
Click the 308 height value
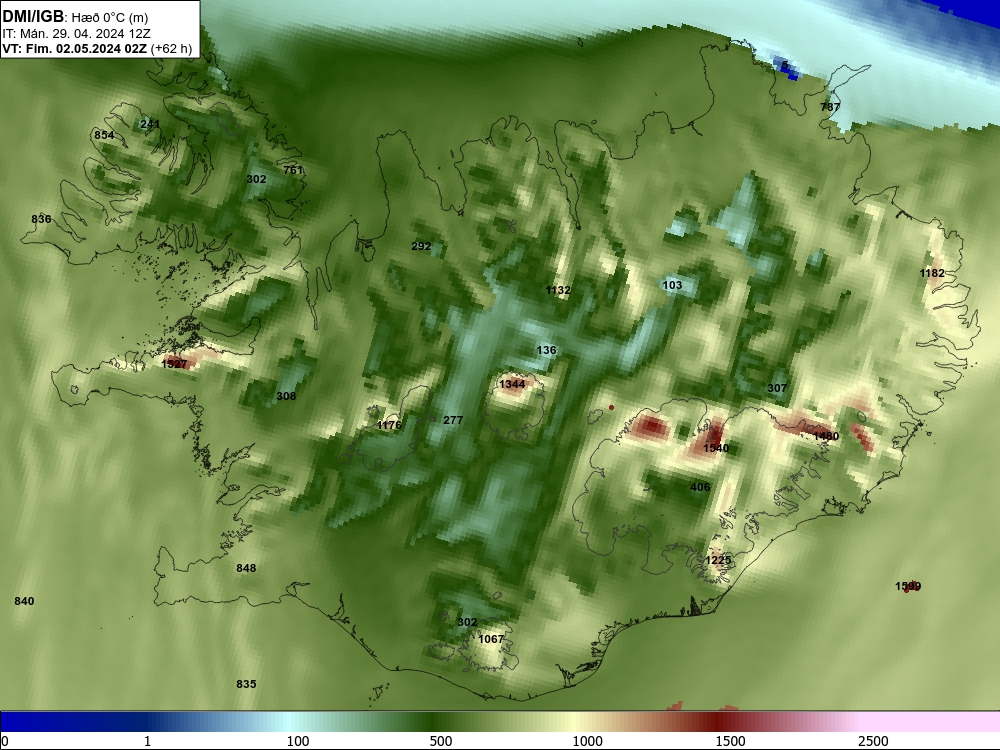click(286, 396)
